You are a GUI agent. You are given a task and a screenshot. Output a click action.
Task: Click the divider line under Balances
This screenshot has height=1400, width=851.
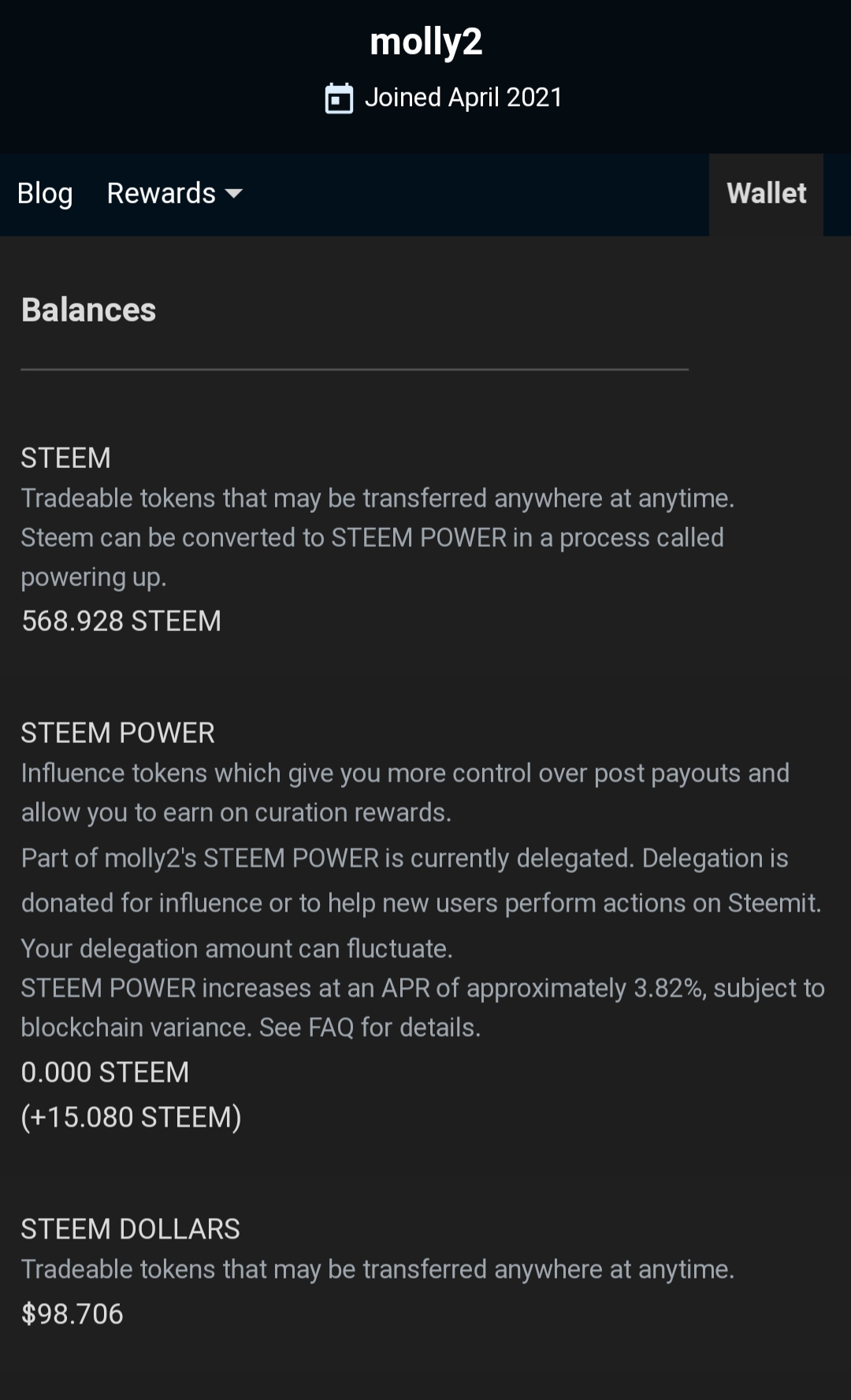tap(355, 369)
